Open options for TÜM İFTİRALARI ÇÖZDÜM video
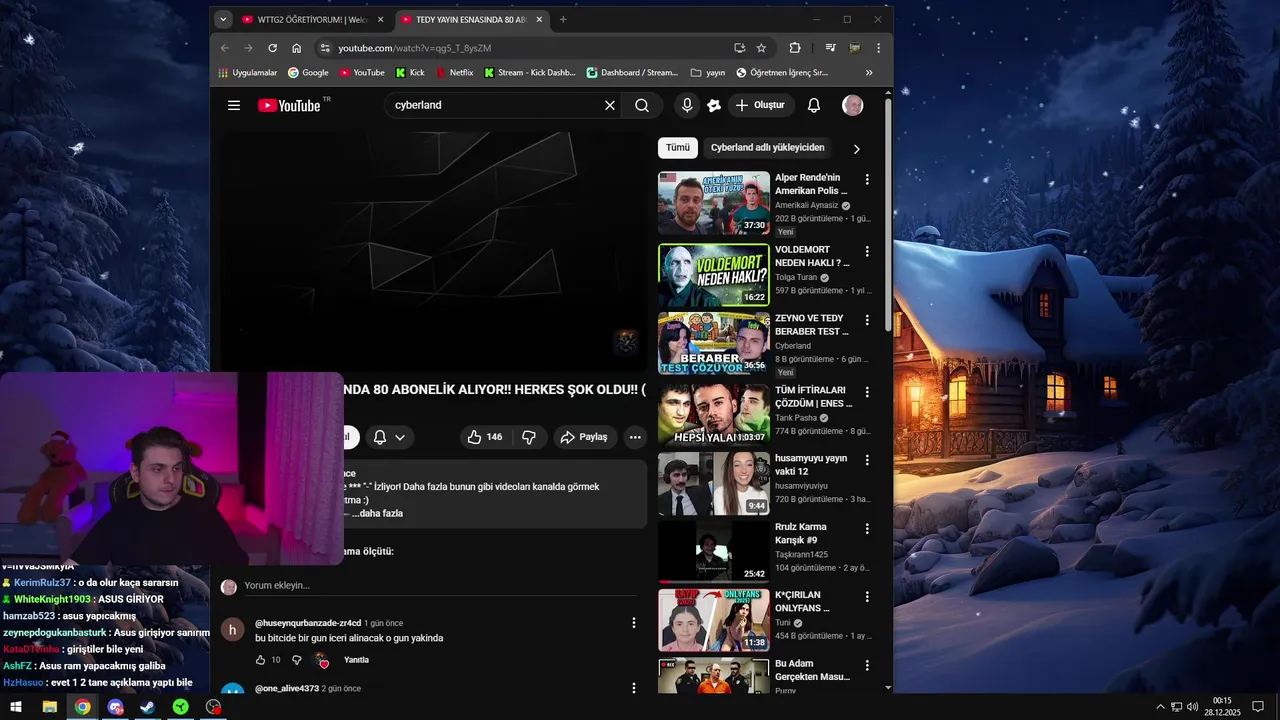The width and height of the screenshot is (1280, 720). pyautogui.click(x=867, y=391)
